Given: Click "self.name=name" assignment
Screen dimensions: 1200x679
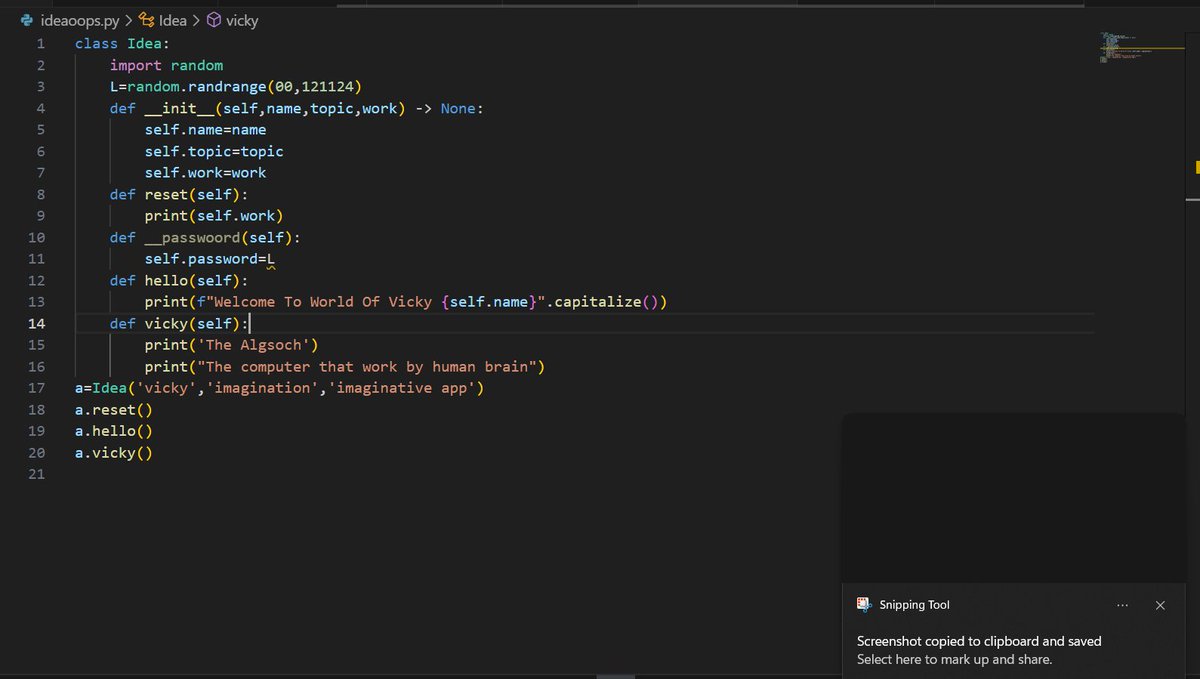Looking at the screenshot, I should pos(205,130).
